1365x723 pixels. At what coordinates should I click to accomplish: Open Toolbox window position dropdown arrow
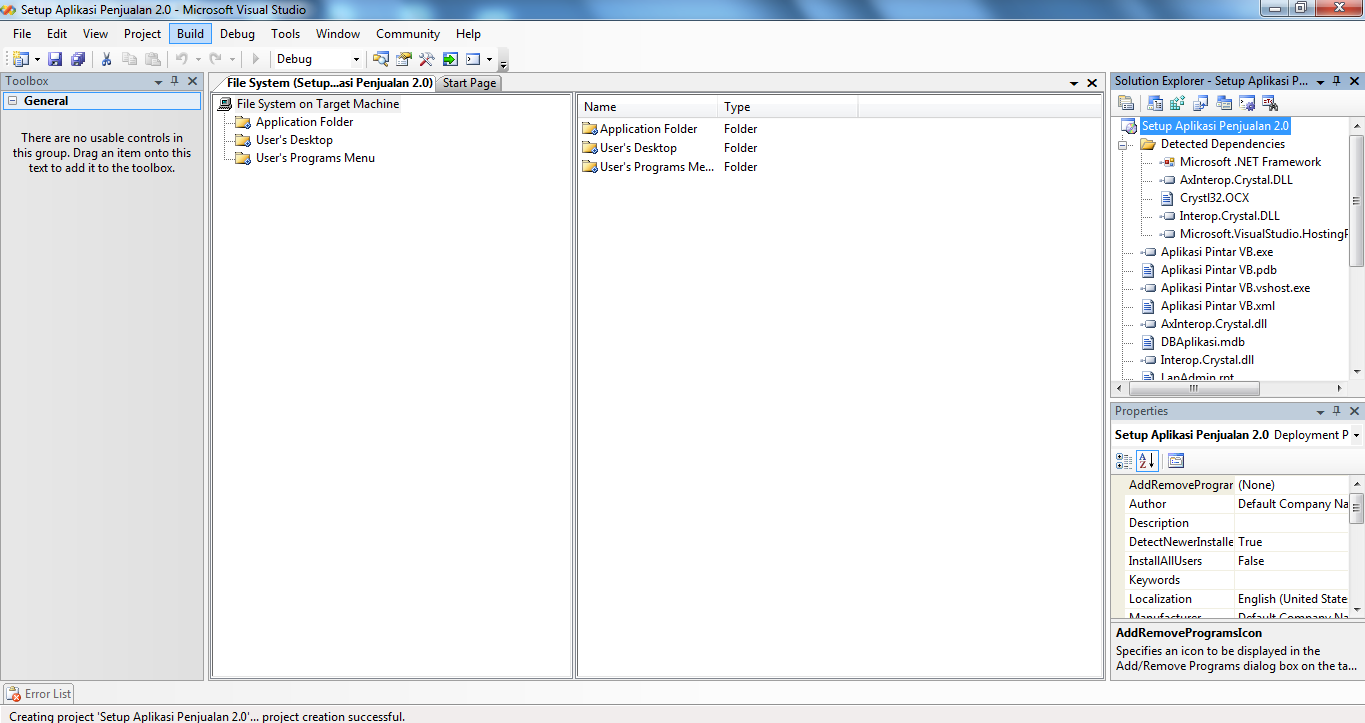[x=158, y=81]
